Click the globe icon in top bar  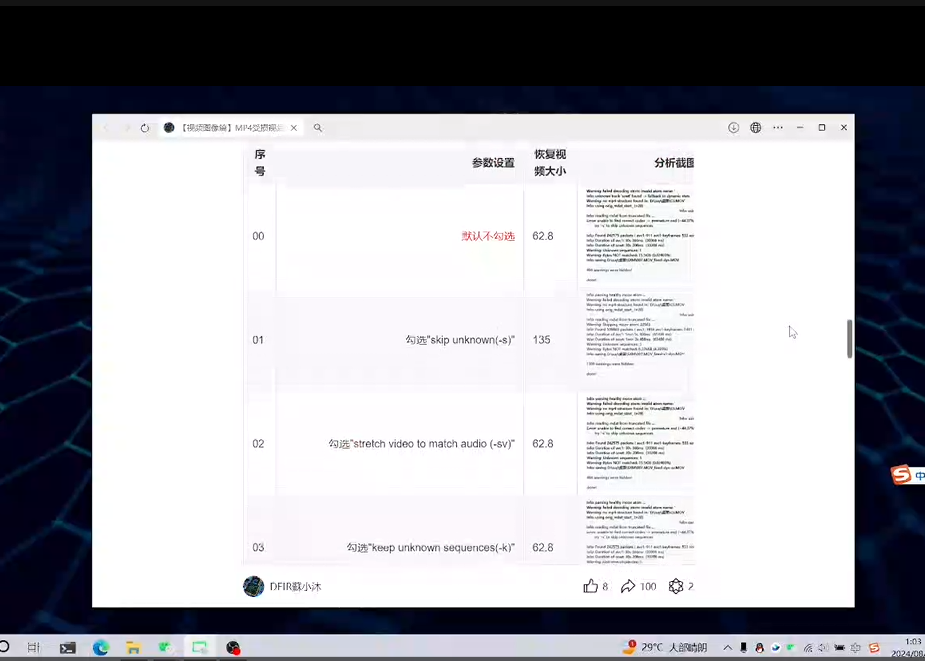[756, 128]
